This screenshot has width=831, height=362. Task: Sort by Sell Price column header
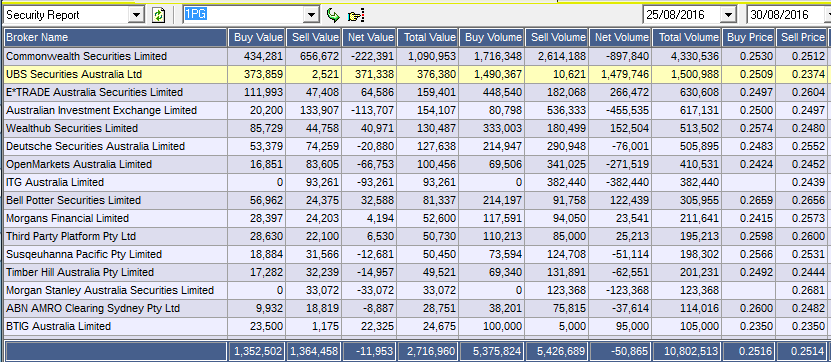coord(801,38)
